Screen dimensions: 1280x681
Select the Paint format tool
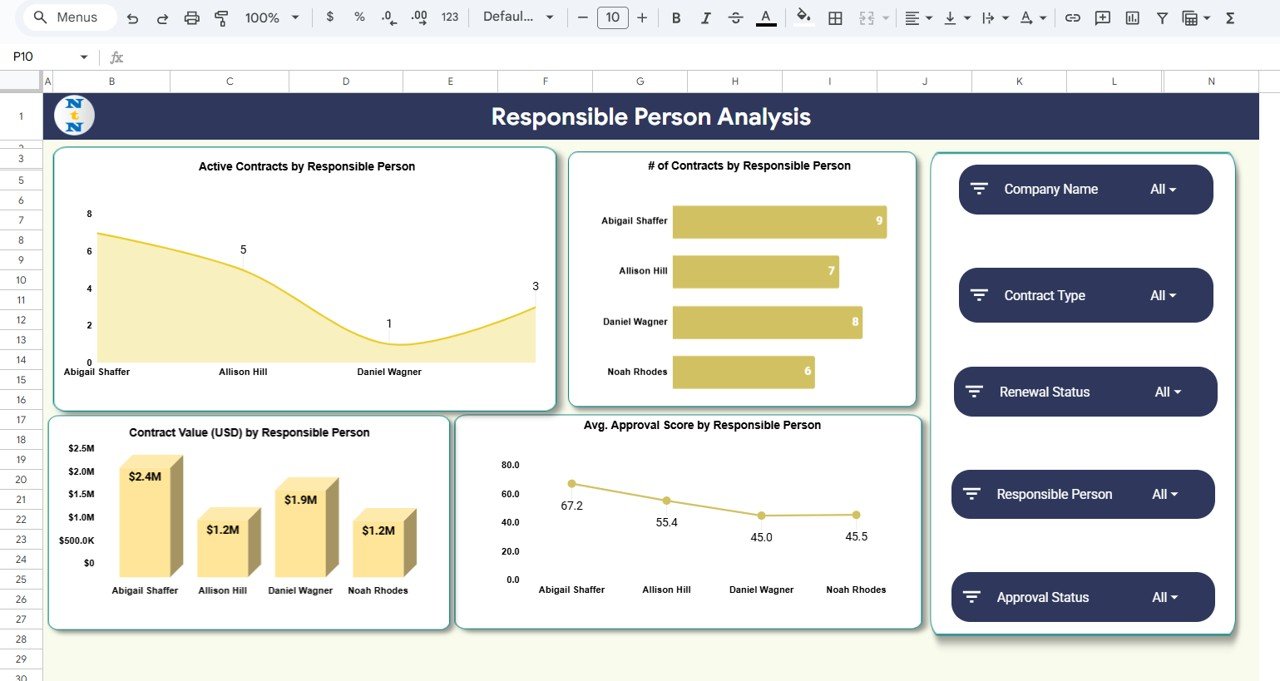pyautogui.click(x=220, y=17)
